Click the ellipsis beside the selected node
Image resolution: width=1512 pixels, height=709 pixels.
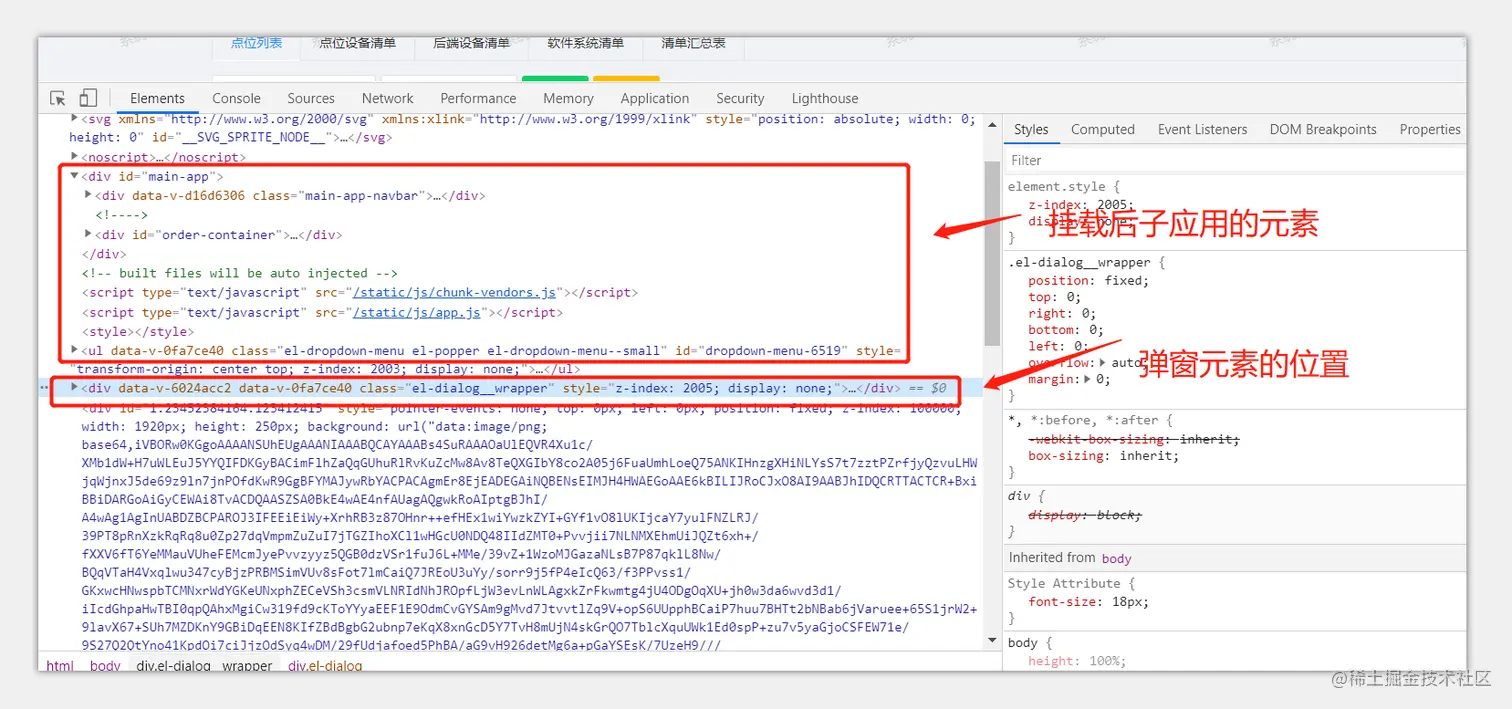pyautogui.click(x=44, y=387)
